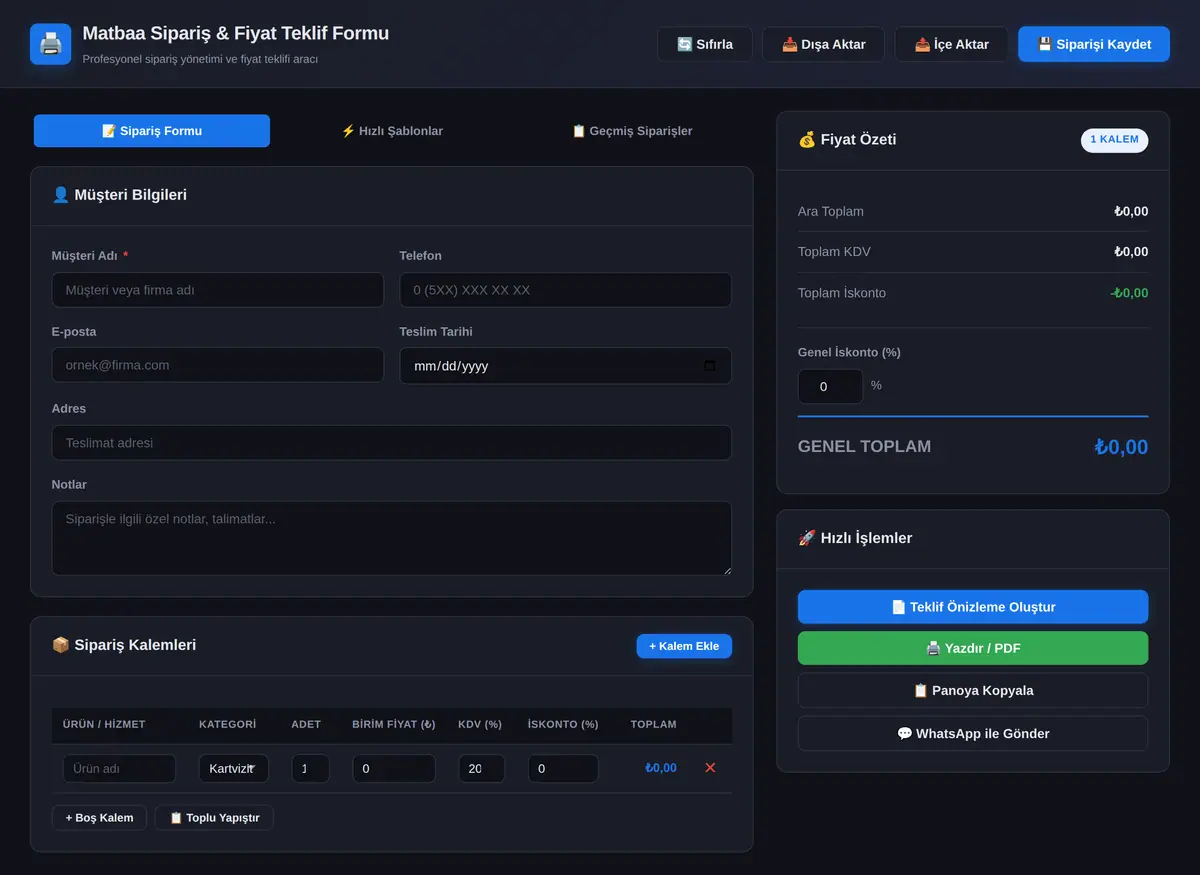Click the Ara Toplam label

click(831, 211)
